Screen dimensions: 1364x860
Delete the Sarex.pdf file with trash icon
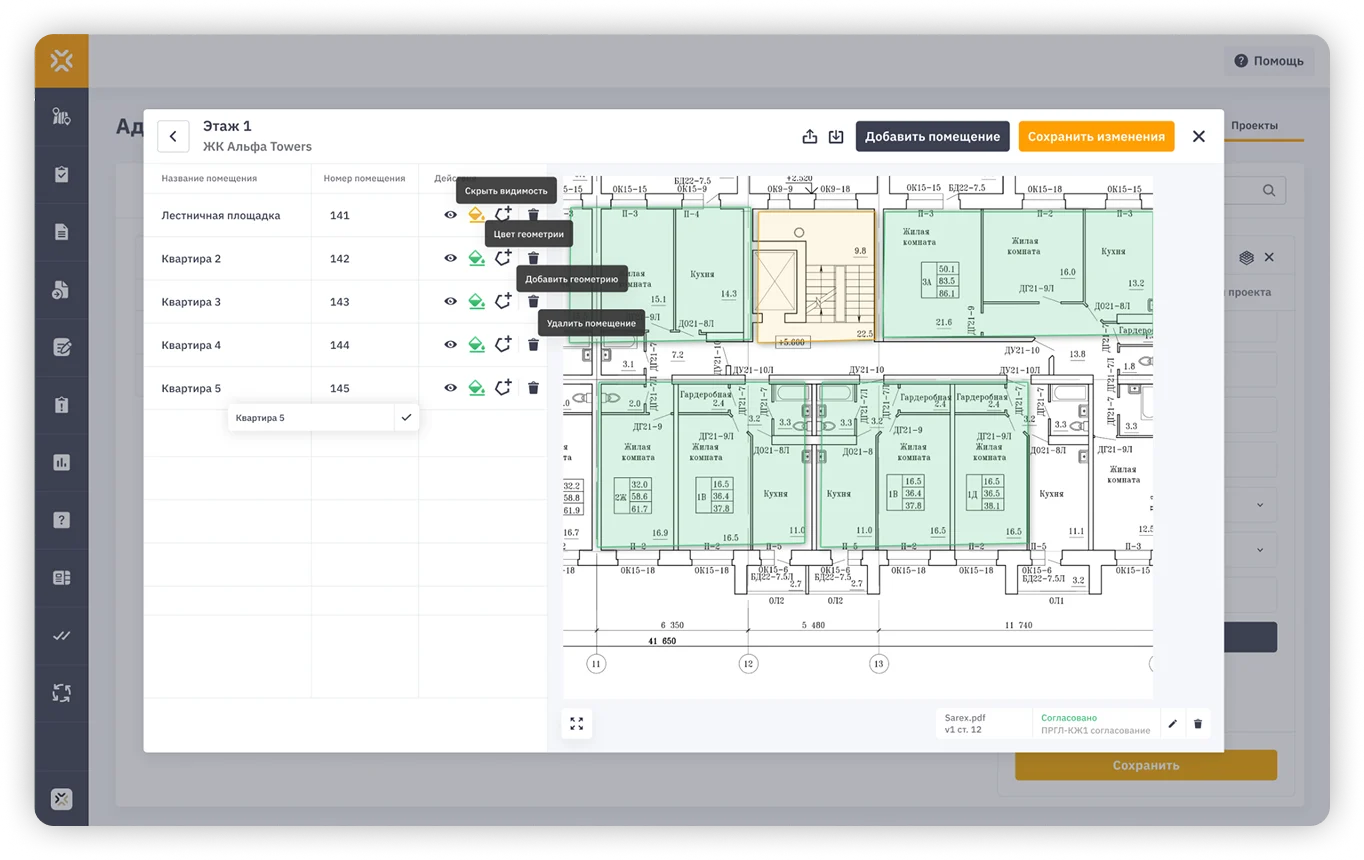1198,723
